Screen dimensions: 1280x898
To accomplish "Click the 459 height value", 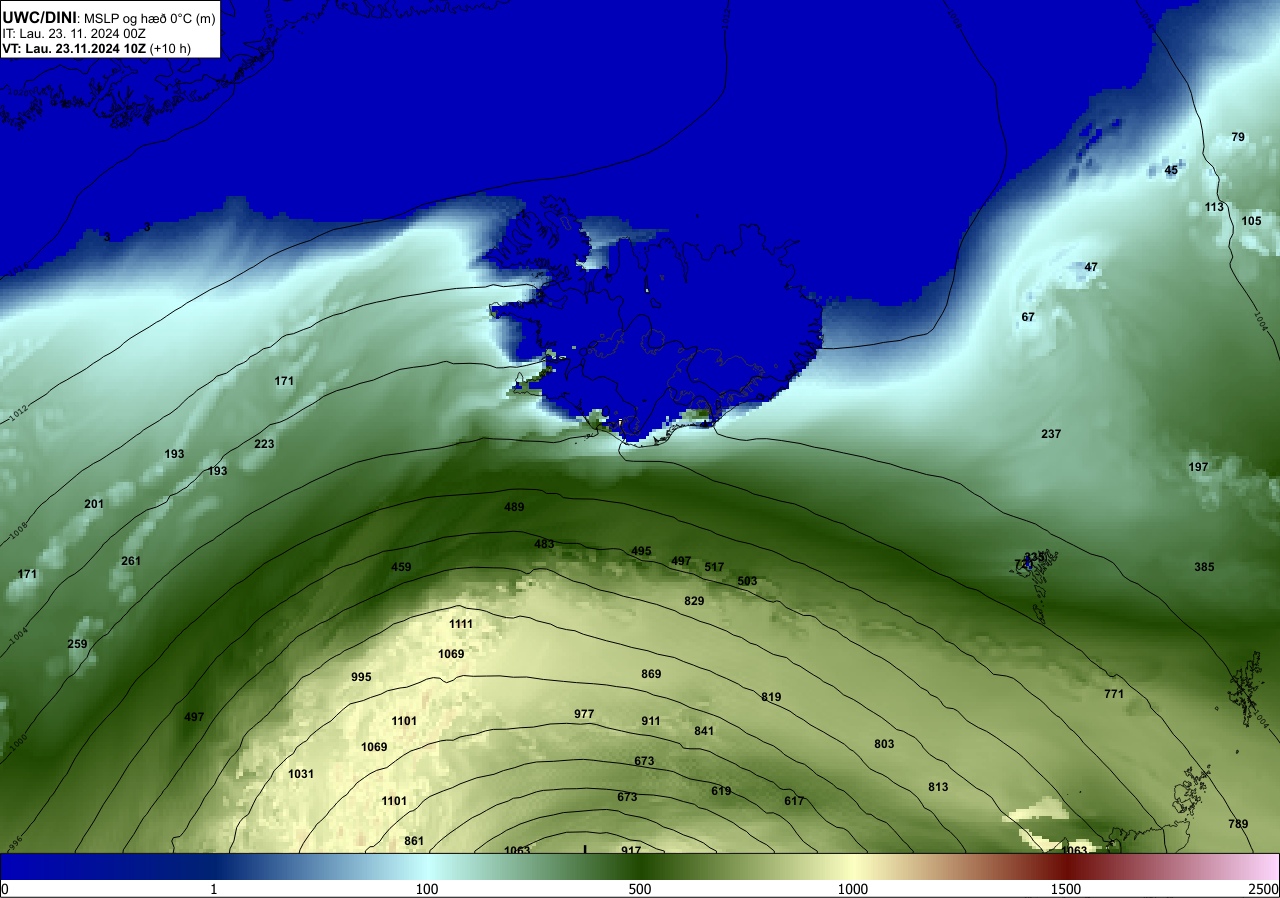I will click(x=401, y=567).
